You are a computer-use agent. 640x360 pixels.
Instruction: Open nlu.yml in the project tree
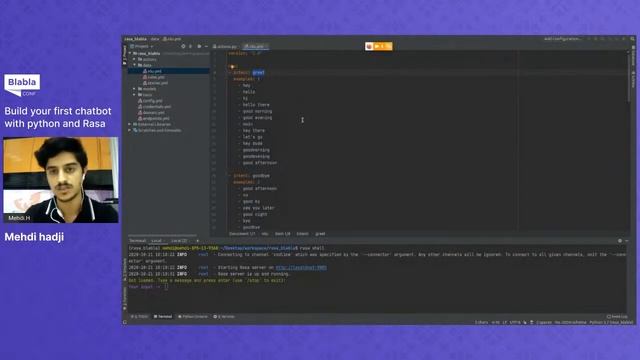tap(155, 71)
